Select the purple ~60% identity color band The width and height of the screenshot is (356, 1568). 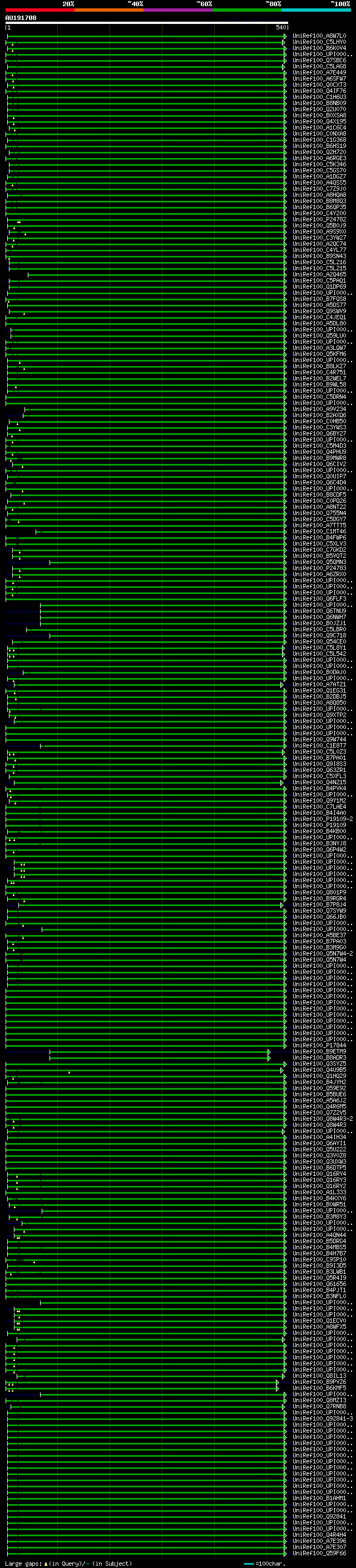179,10
